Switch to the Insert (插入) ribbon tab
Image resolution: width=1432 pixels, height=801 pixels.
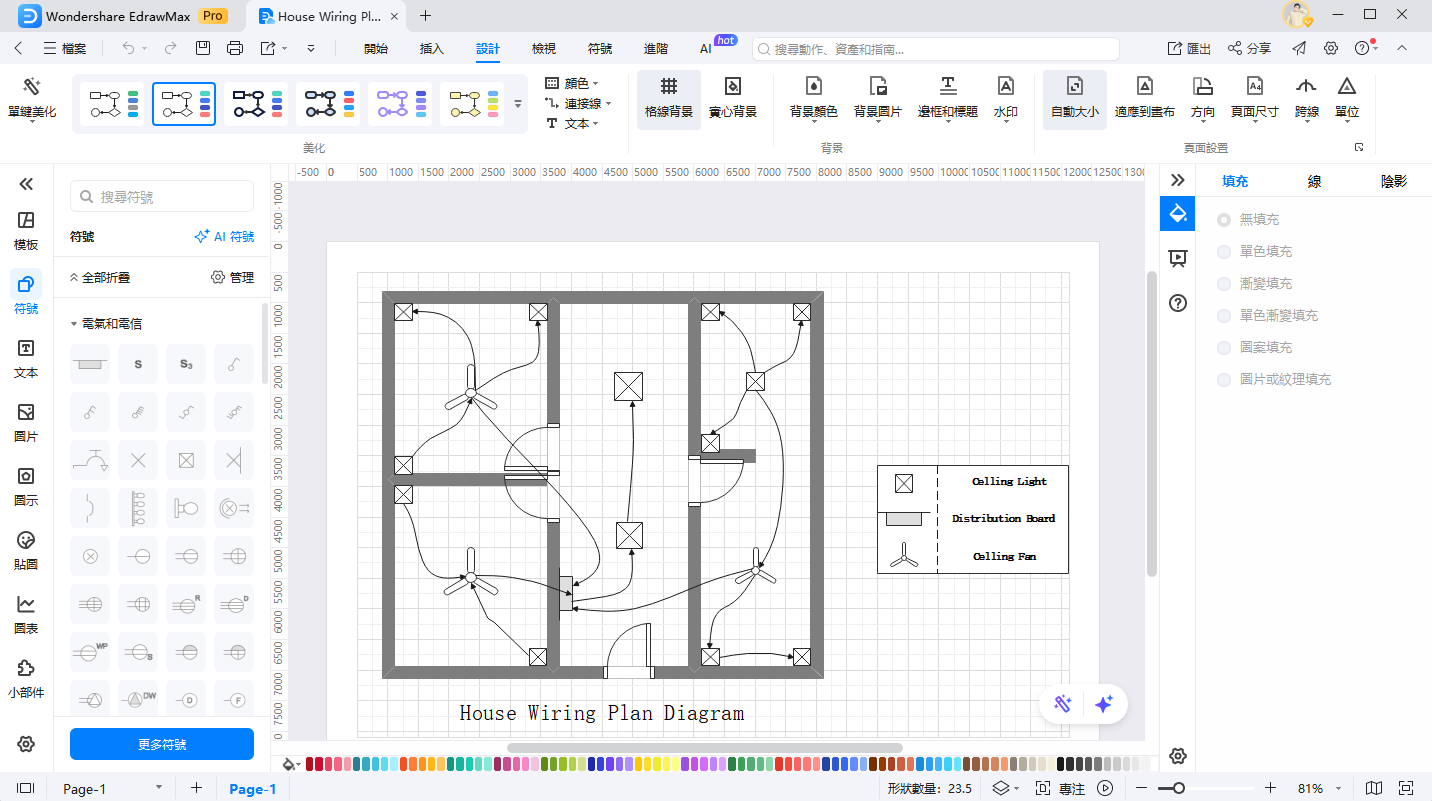tap(431, 48)
